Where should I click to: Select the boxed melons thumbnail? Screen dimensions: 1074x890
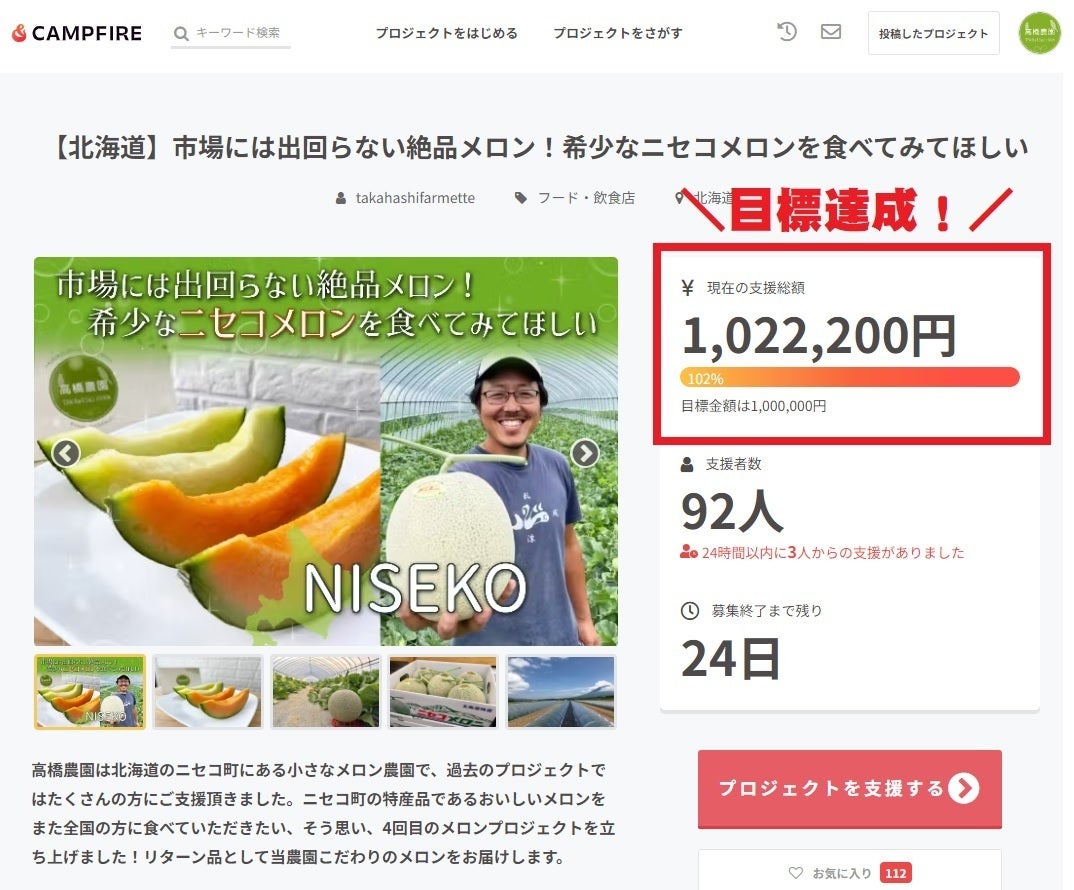443,691
